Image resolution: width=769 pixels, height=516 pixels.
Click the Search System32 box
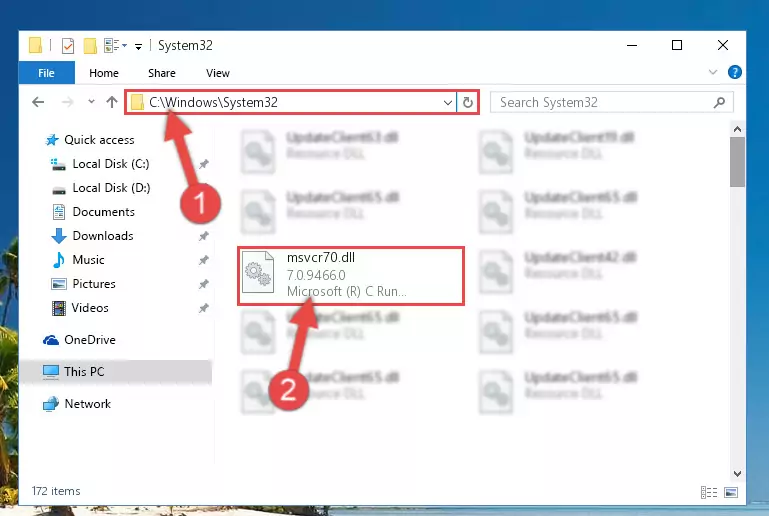pyautogui.click(x=612, y=102)
